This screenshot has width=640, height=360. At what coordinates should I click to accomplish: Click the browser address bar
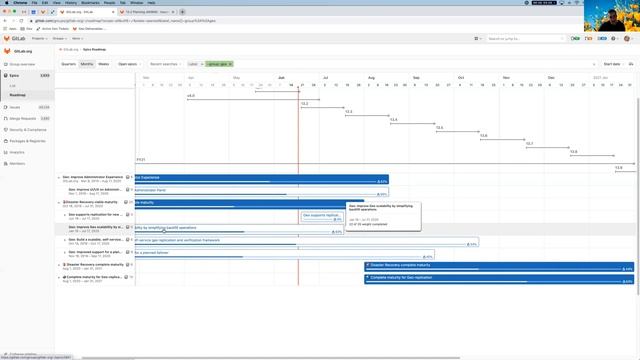coord(302,20)
